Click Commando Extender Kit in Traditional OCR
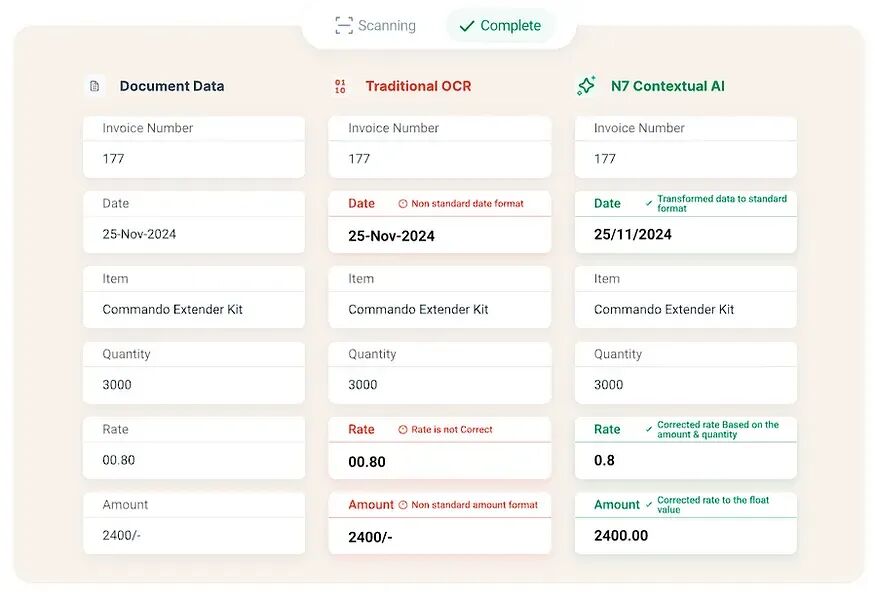 pos(418,310)
